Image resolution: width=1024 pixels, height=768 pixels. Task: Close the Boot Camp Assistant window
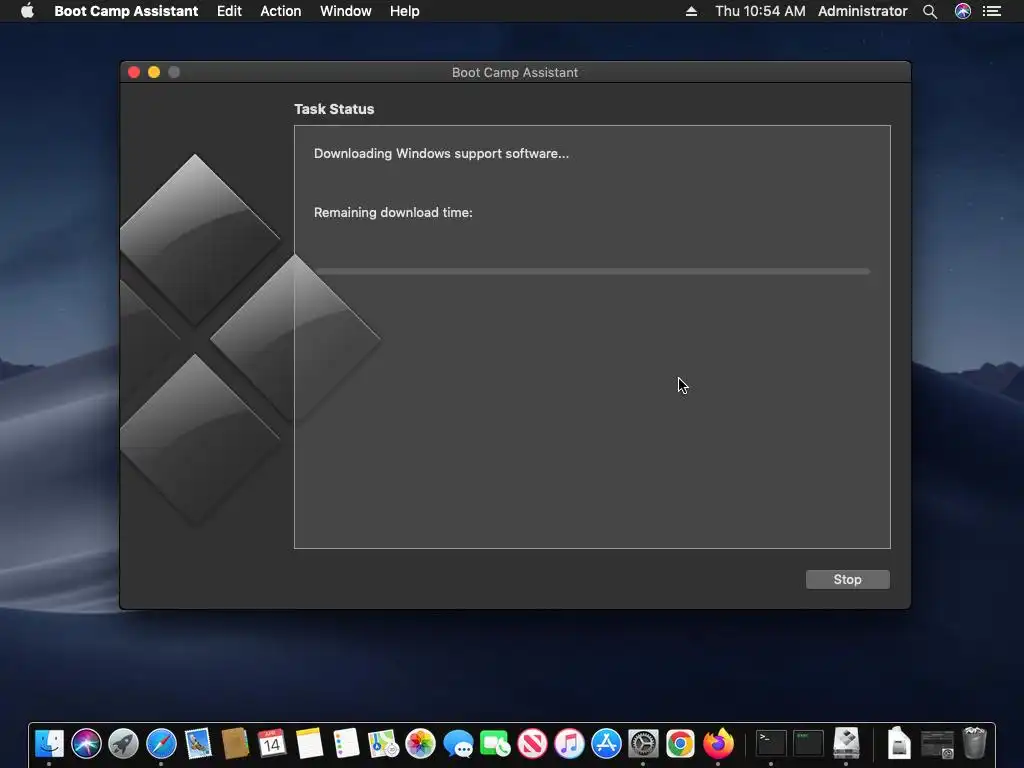click(x=134, y=72)
